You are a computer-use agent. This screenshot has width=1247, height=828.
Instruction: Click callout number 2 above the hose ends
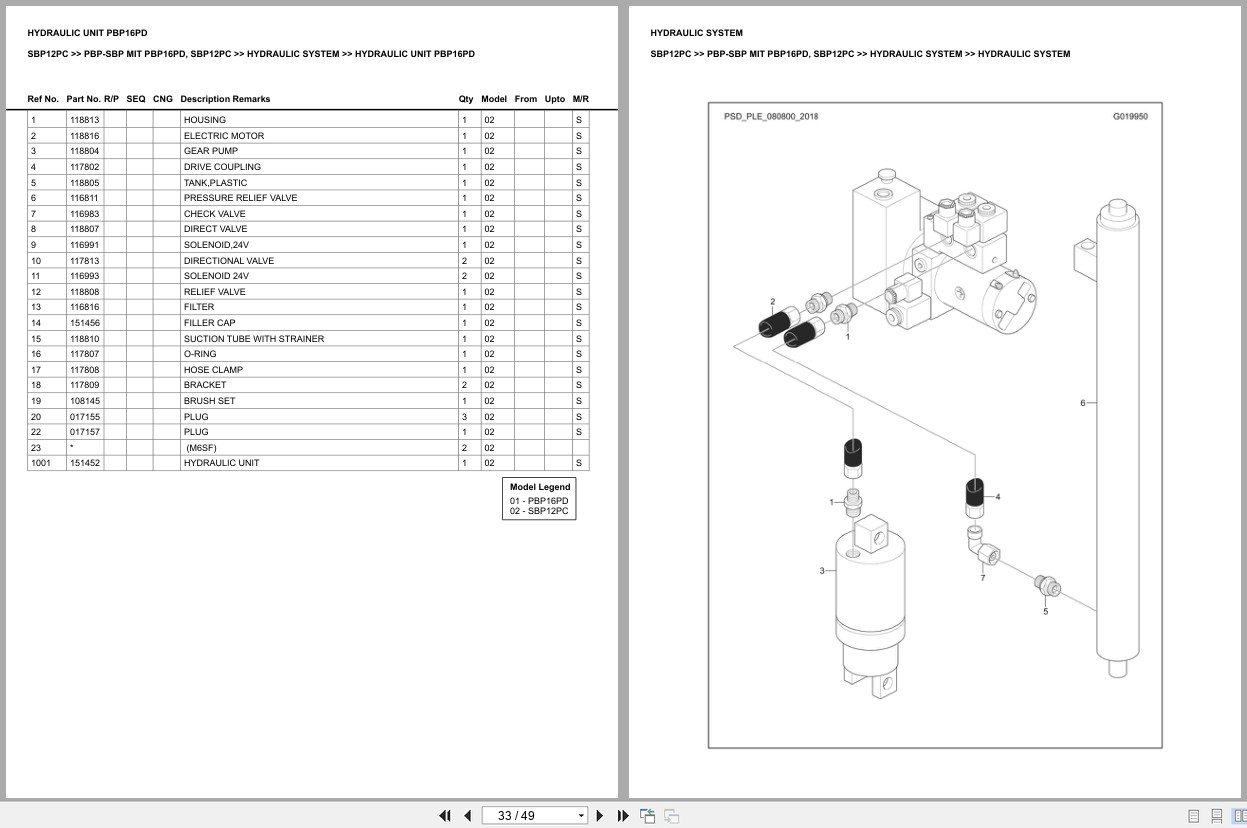tap(772, 301)
